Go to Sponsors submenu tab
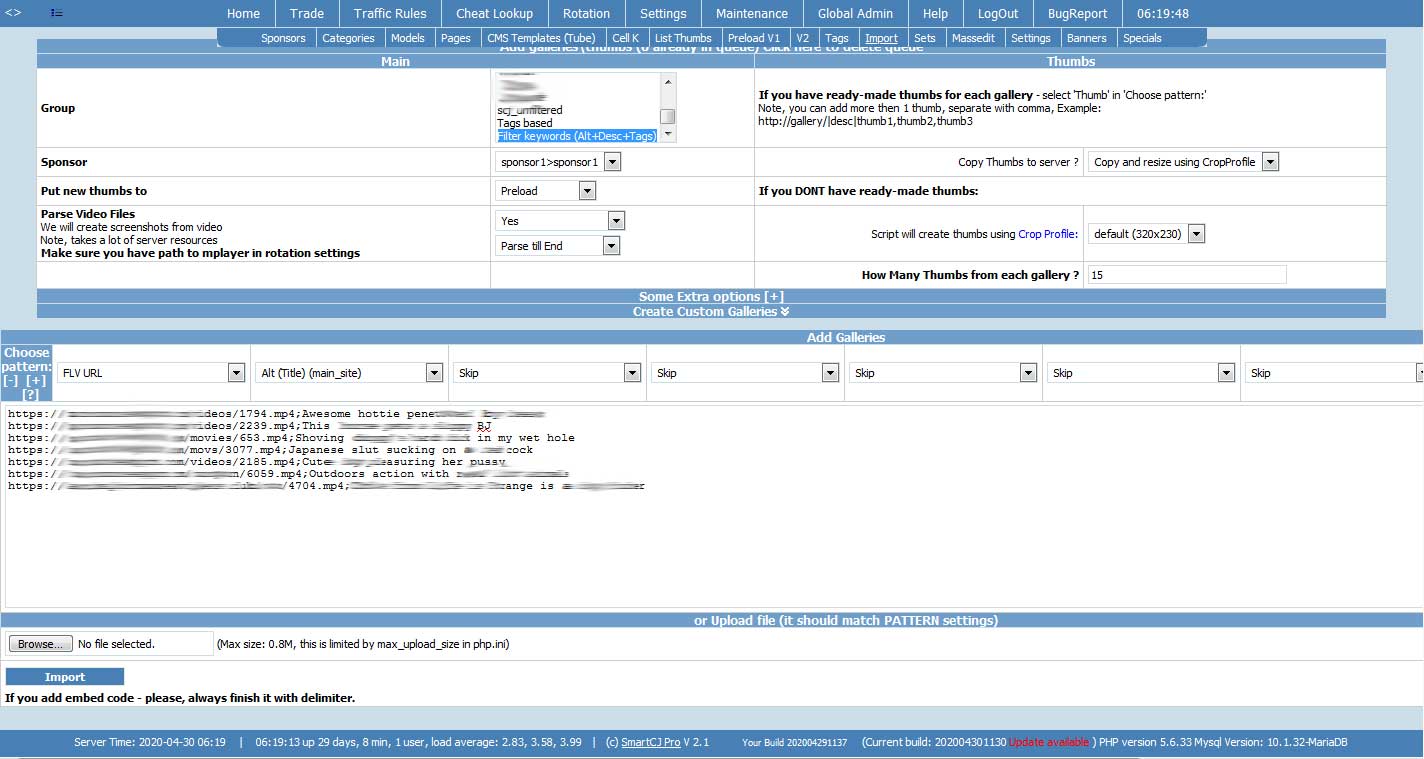 click(x=283, y=38)
